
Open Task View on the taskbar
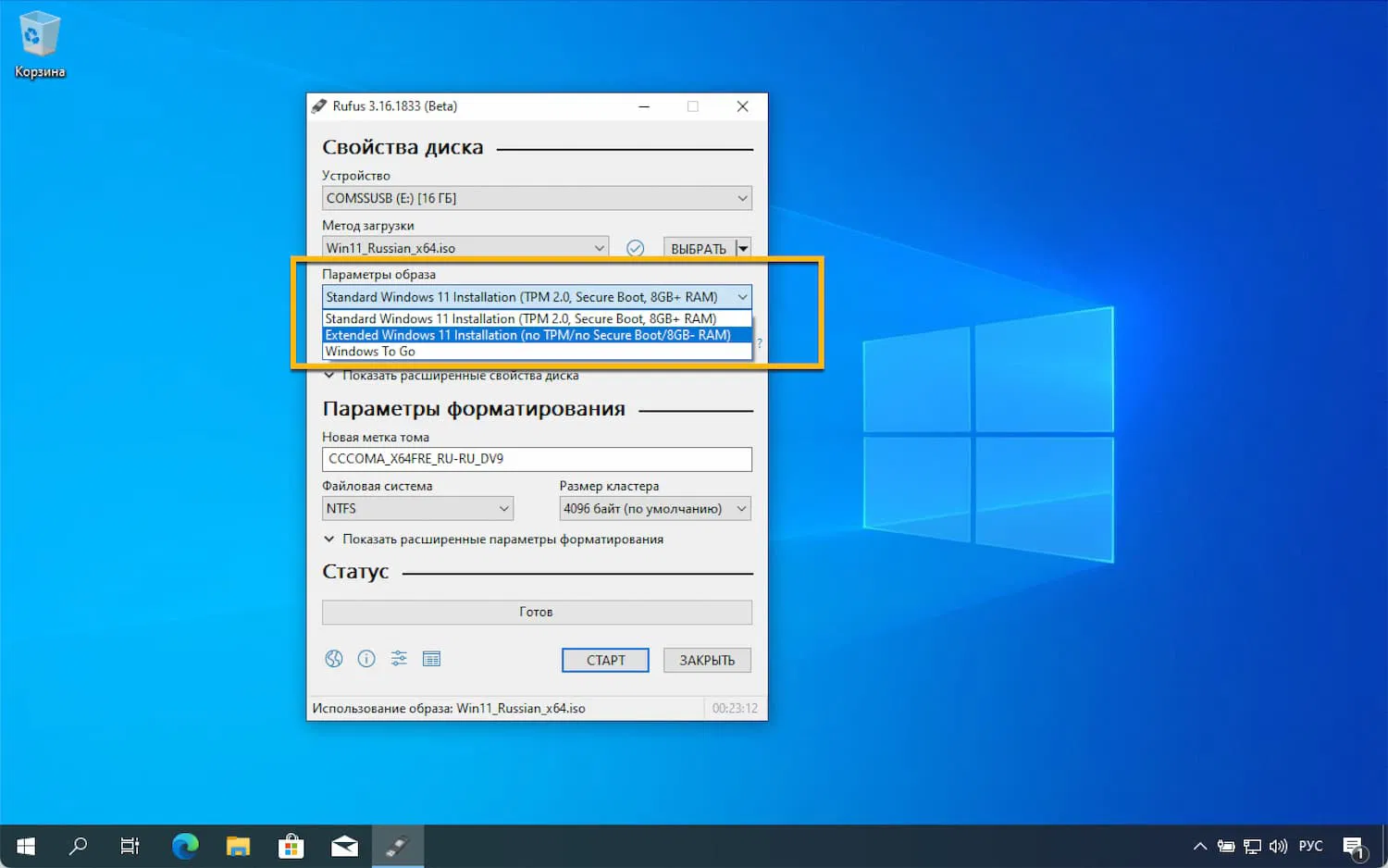pos(130,846)
